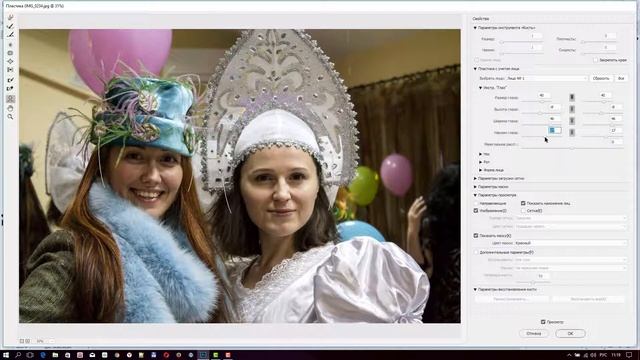Expand the Нос (nose) subsection
This screenshot has width=640, height=360.
tap(480, 154)
